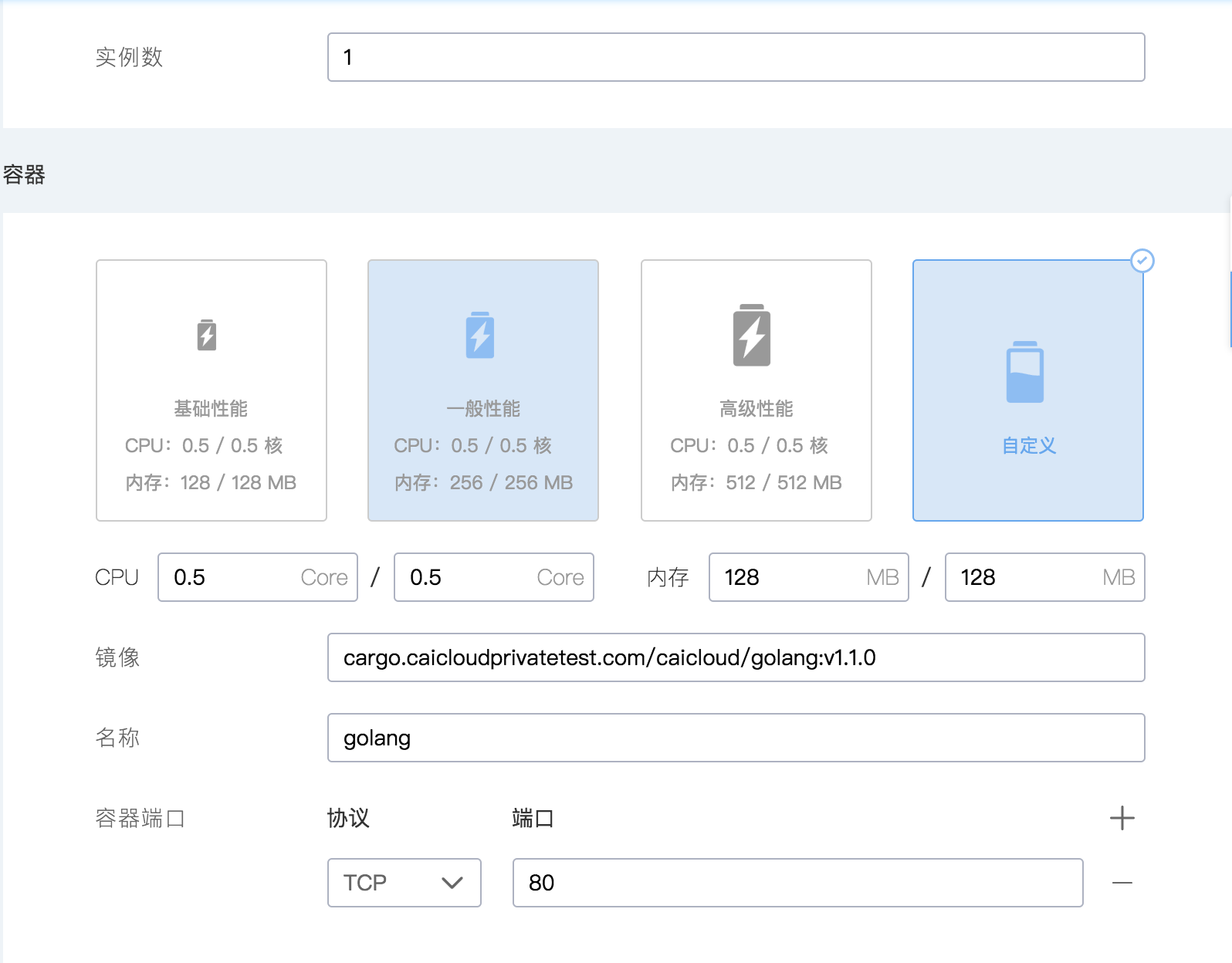
Task: Click the checkmark badge on custom card
Action: (x=1142, y=261)
